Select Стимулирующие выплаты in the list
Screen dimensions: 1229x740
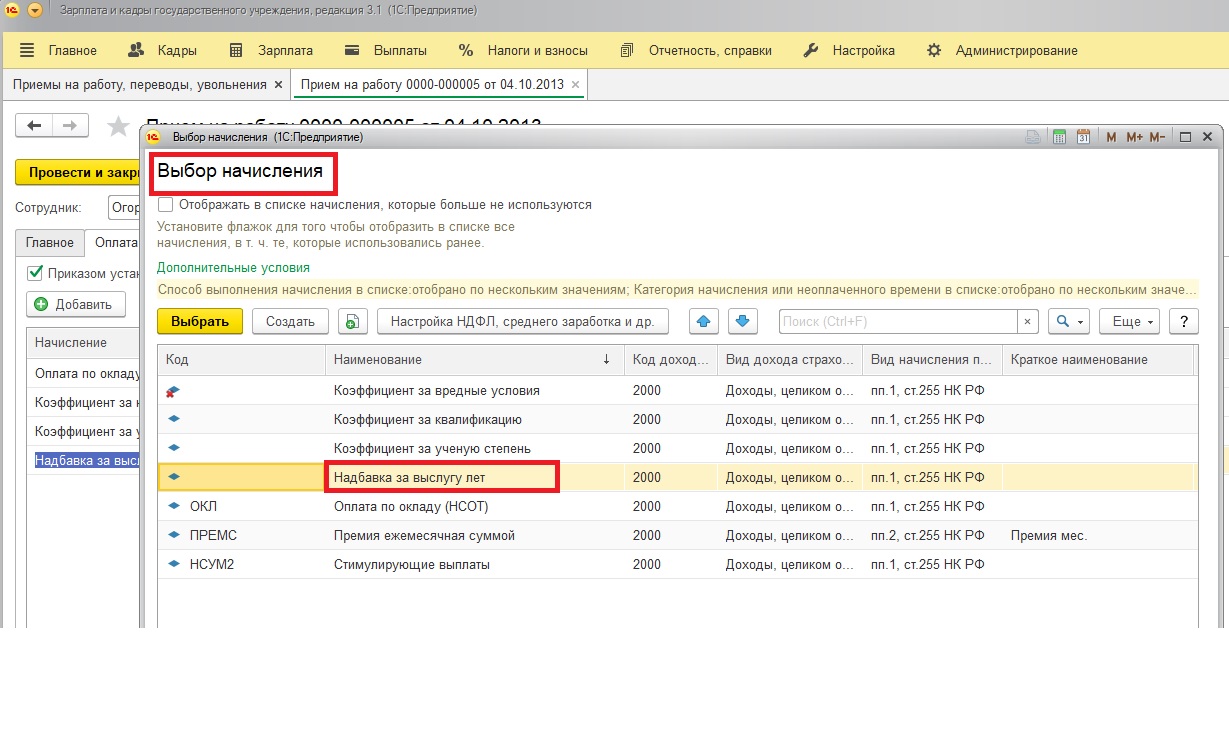[412, 564]
